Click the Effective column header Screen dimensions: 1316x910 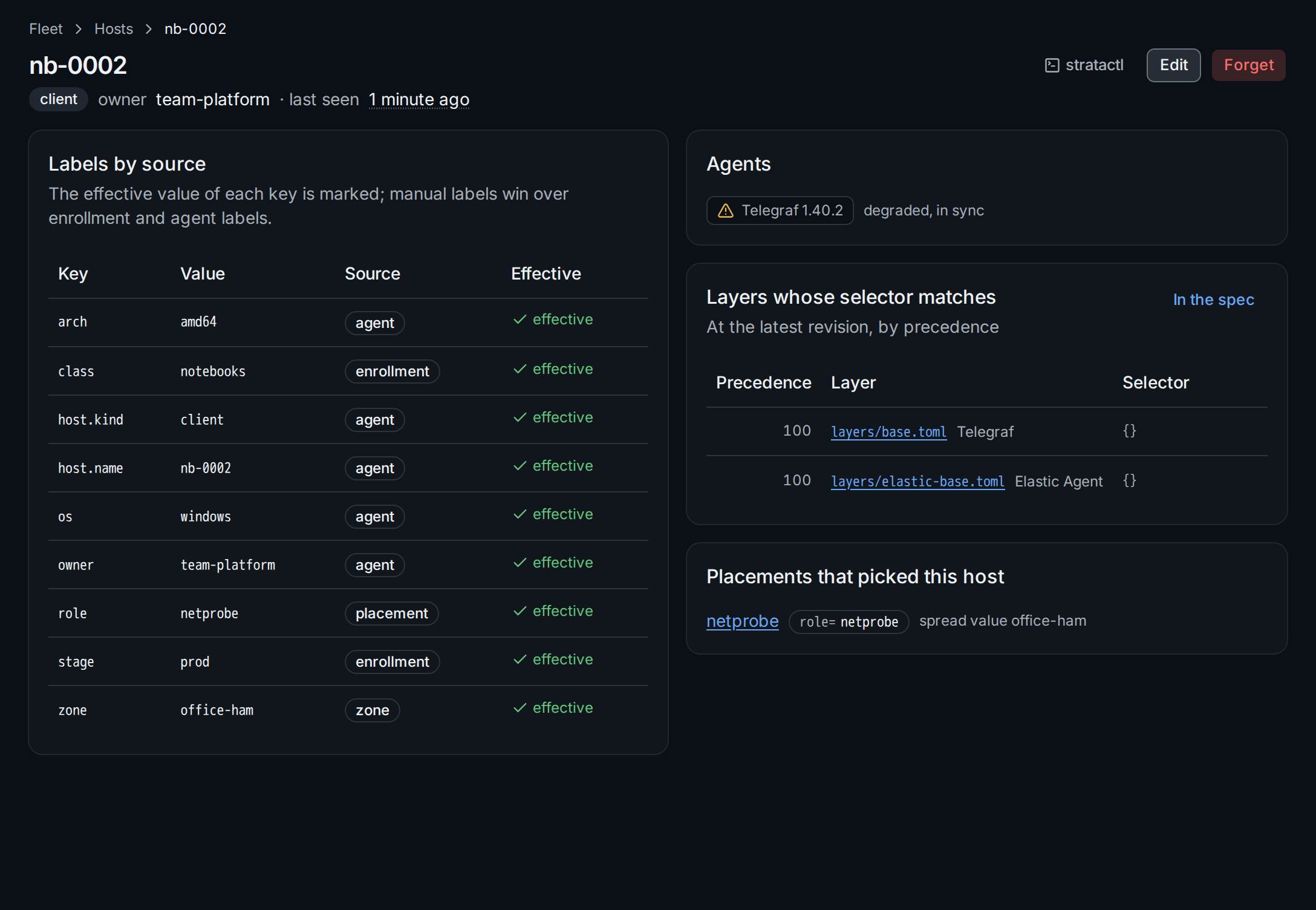(546, 274)
